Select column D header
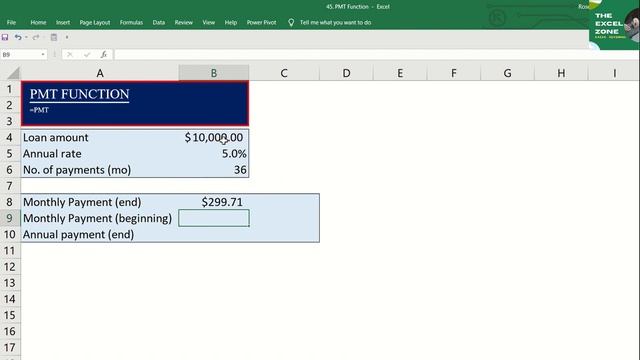Screen dimensions: 640x360 (346, 73)
